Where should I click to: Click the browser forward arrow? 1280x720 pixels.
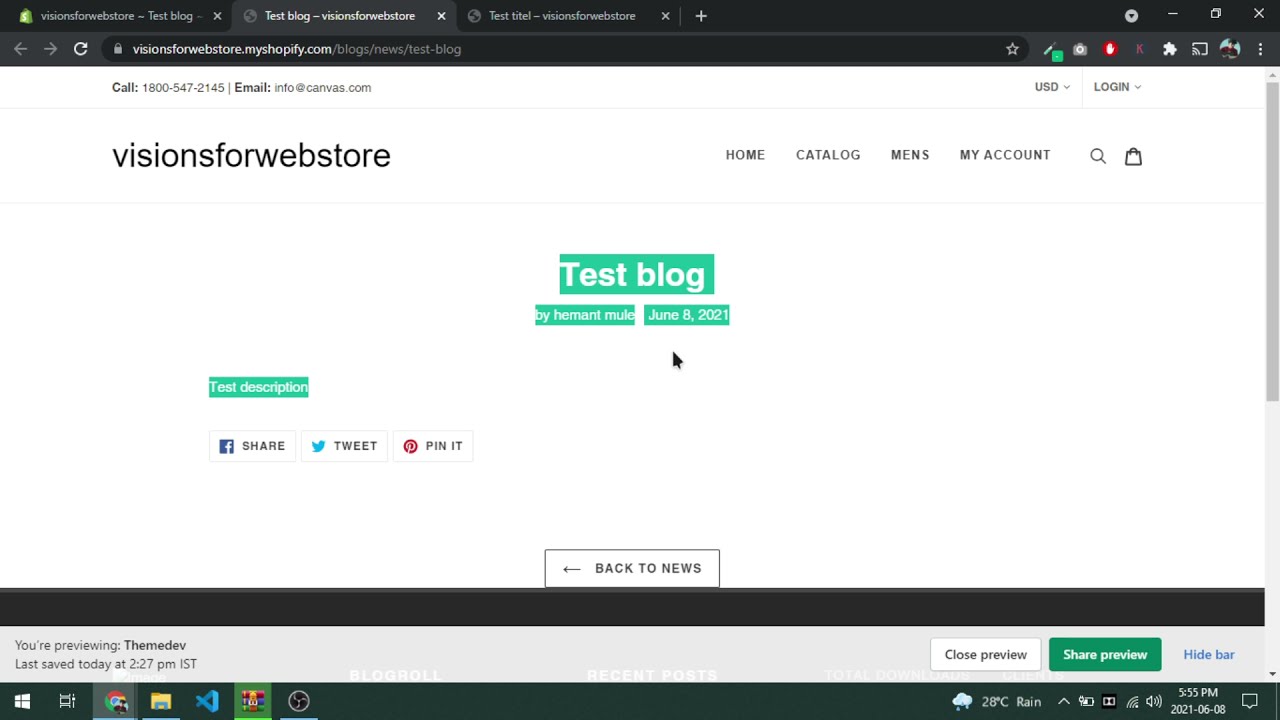click(50, 48)
